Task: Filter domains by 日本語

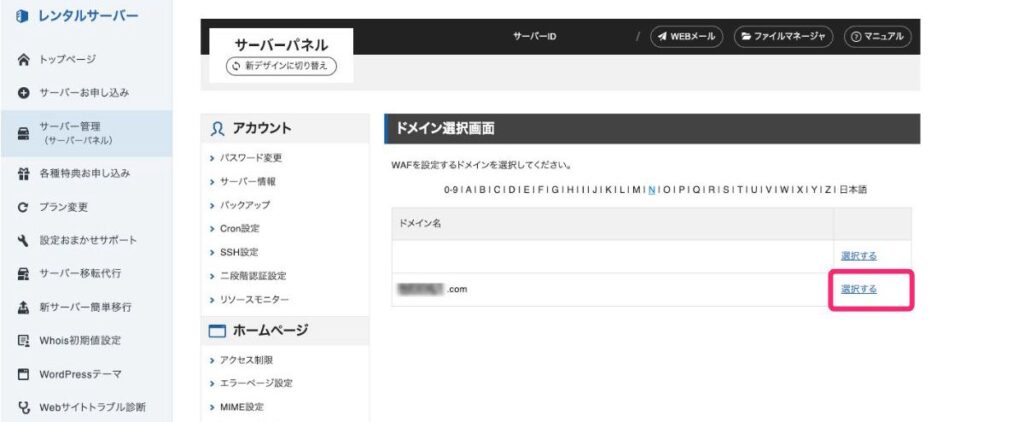Action: (852, 189)
